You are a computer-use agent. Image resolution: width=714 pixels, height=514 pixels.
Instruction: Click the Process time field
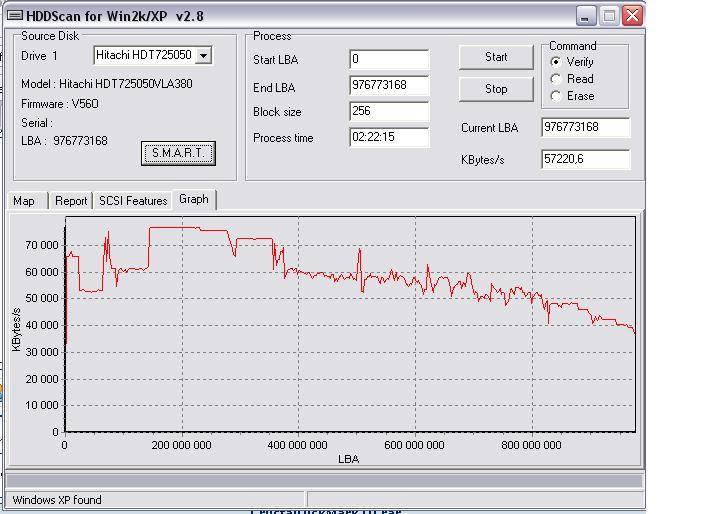coord(389,137)
